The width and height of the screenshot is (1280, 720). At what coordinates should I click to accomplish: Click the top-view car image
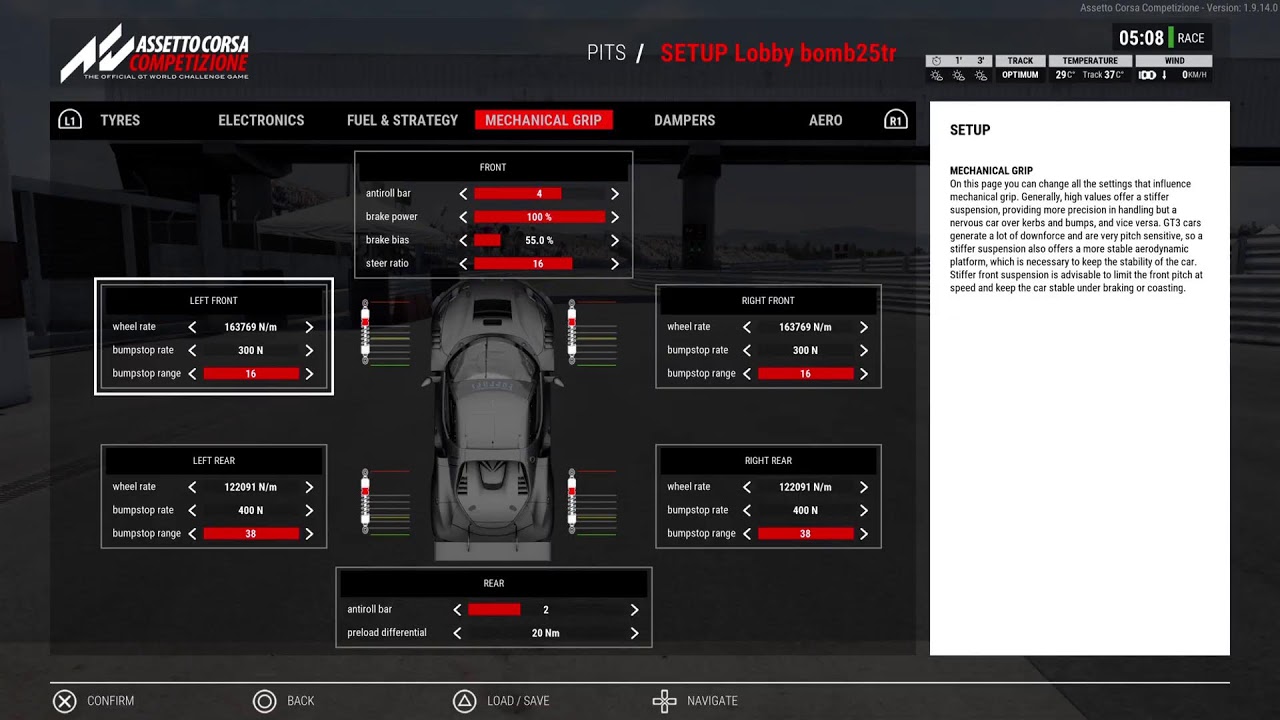click(493, 420)
